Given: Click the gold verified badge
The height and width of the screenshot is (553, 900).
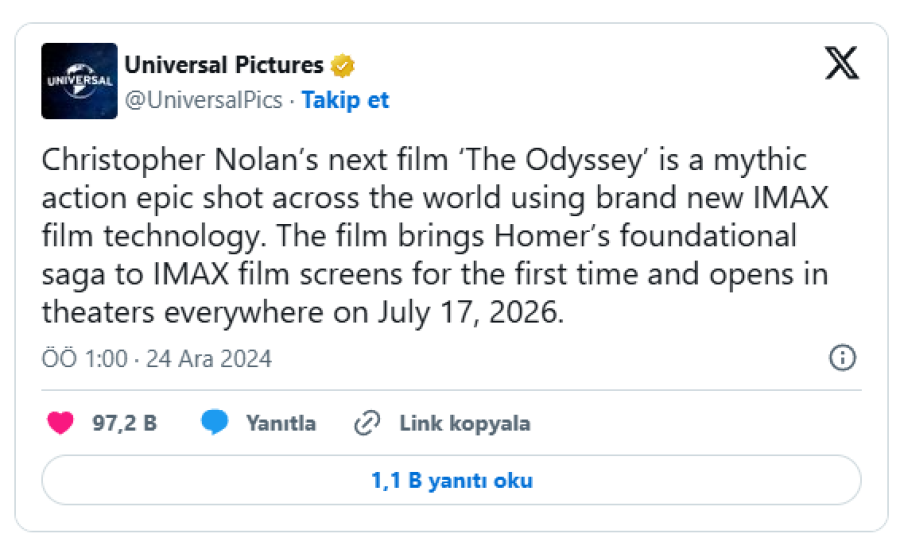Looking at the screenshot, I should pos(343,66).
